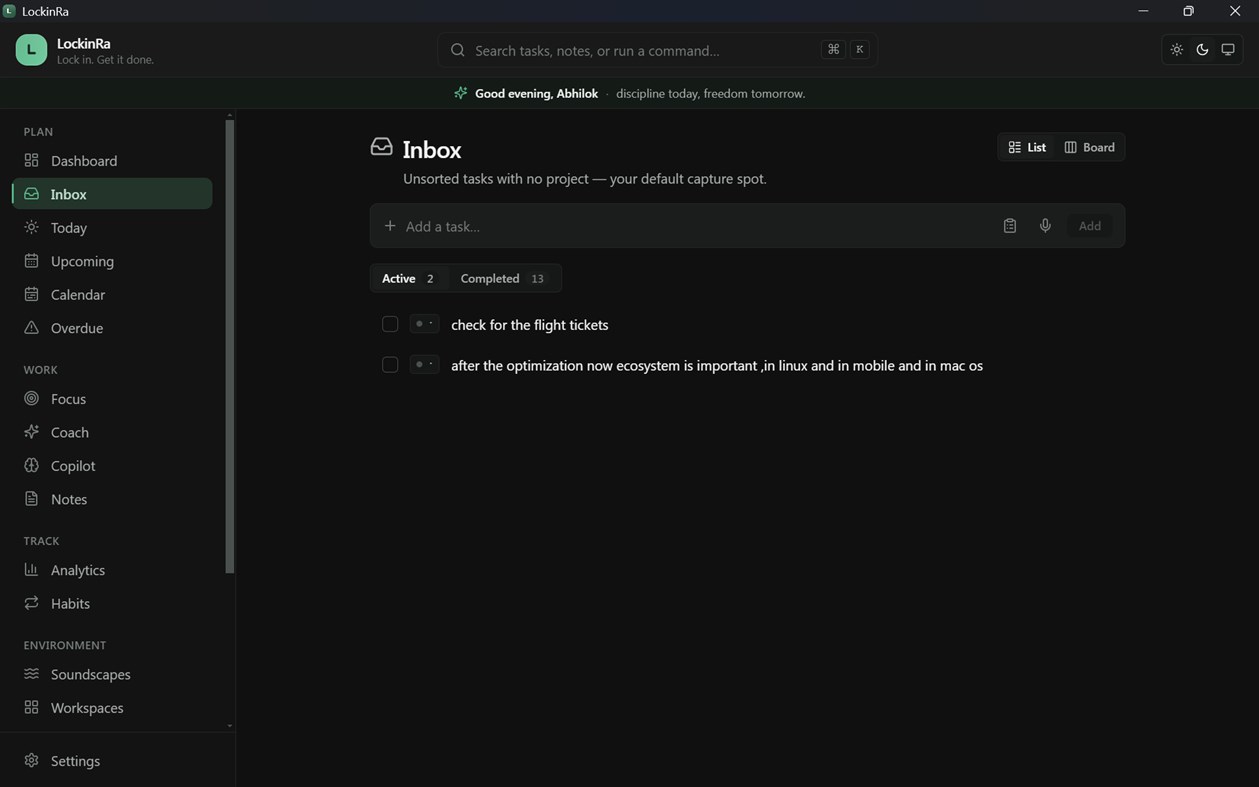Open Workspaces from the sidebar
The width and height of the screenshot is (1259, 787).
(112, 707)
